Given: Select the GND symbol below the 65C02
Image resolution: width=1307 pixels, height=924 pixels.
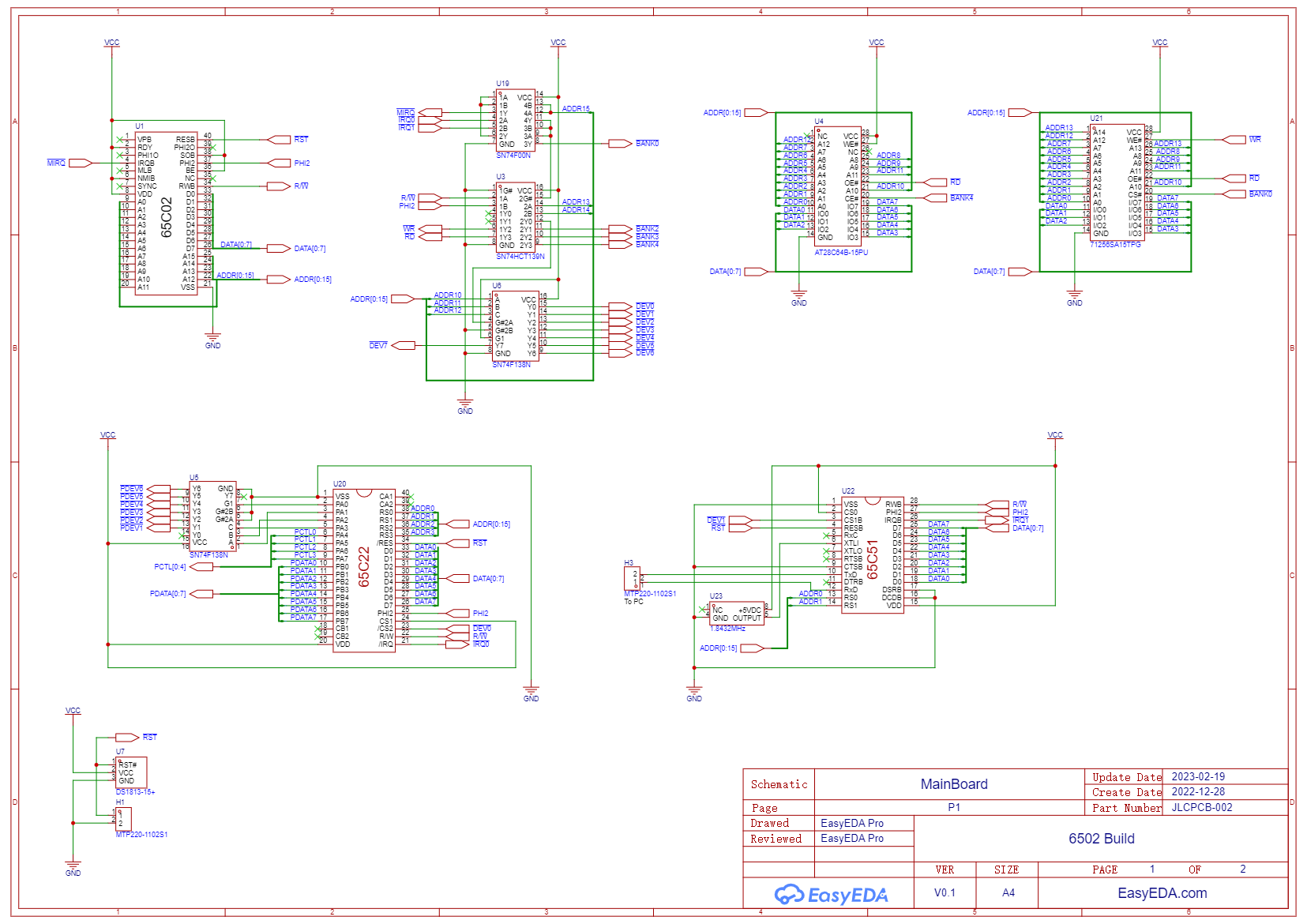Looking at the screenshot, I should point(212,340).
